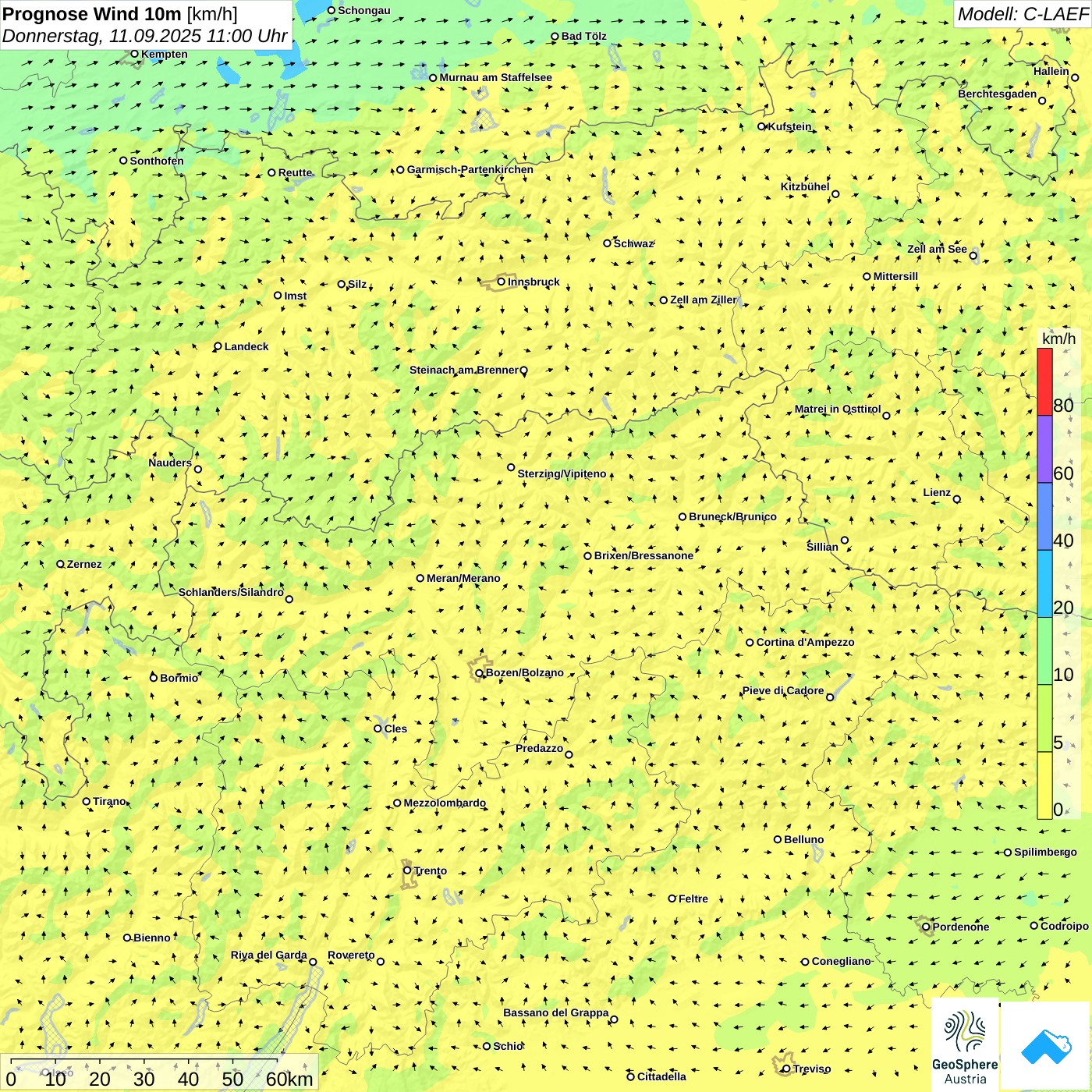Click the yellow 0 km/h legend swatch
The image size is (1092, 1092).
[1044, 785]
